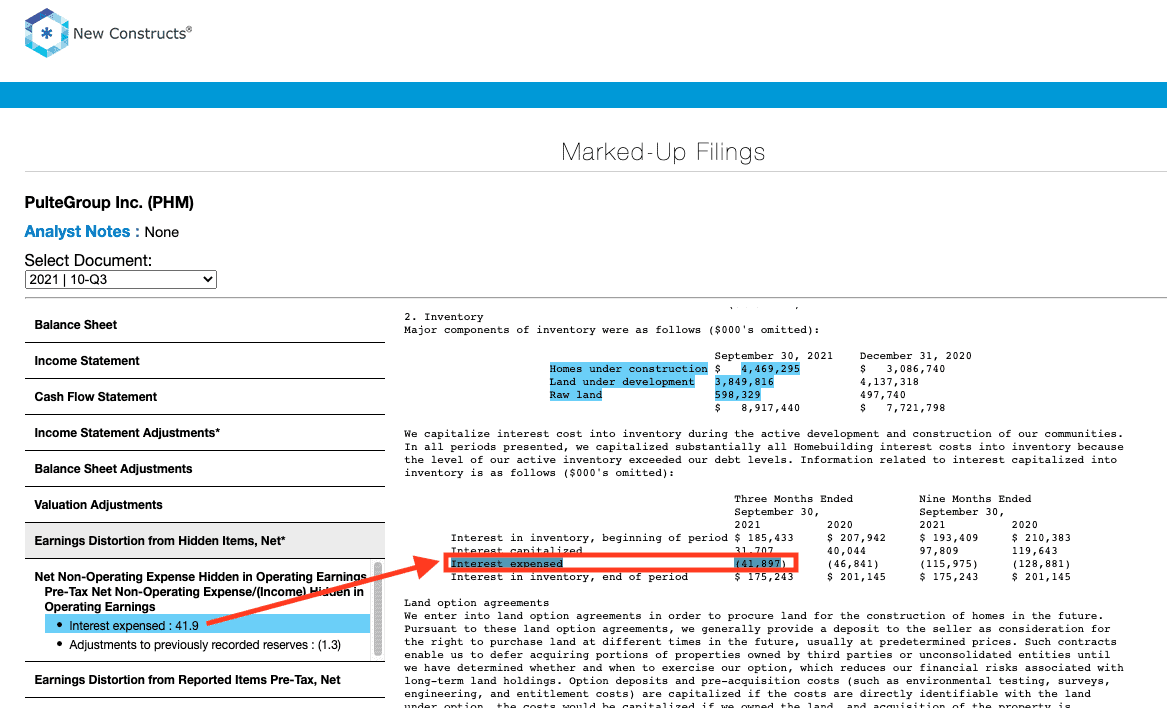The image size is (1167, 708).
Task: Open the Income Statement section
Action: point(205,360)
